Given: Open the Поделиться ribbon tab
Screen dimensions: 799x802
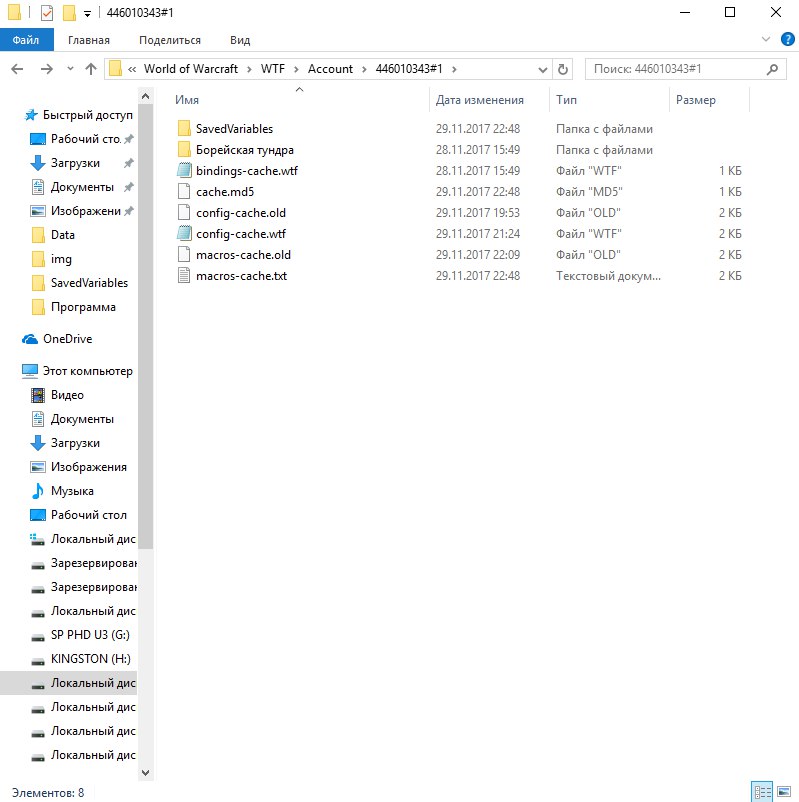Looking at the screenshot, I should click(x=170, y=40).
